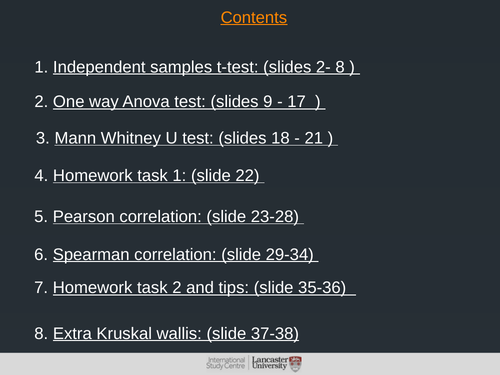
Task: Select list number 2 beside One way Anova
Action: [41, 102]
